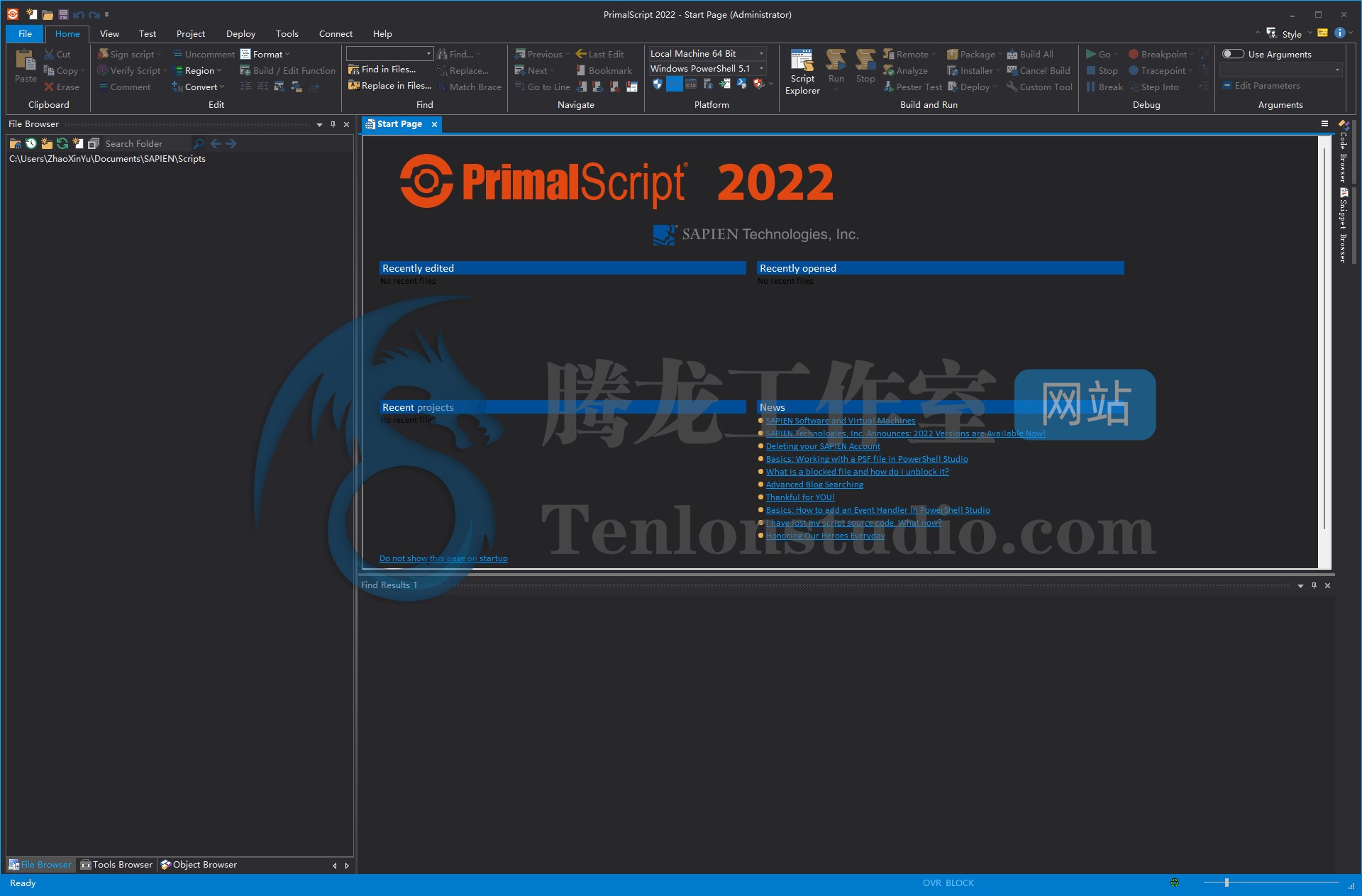Click the File Browser forward arrow

231,143
